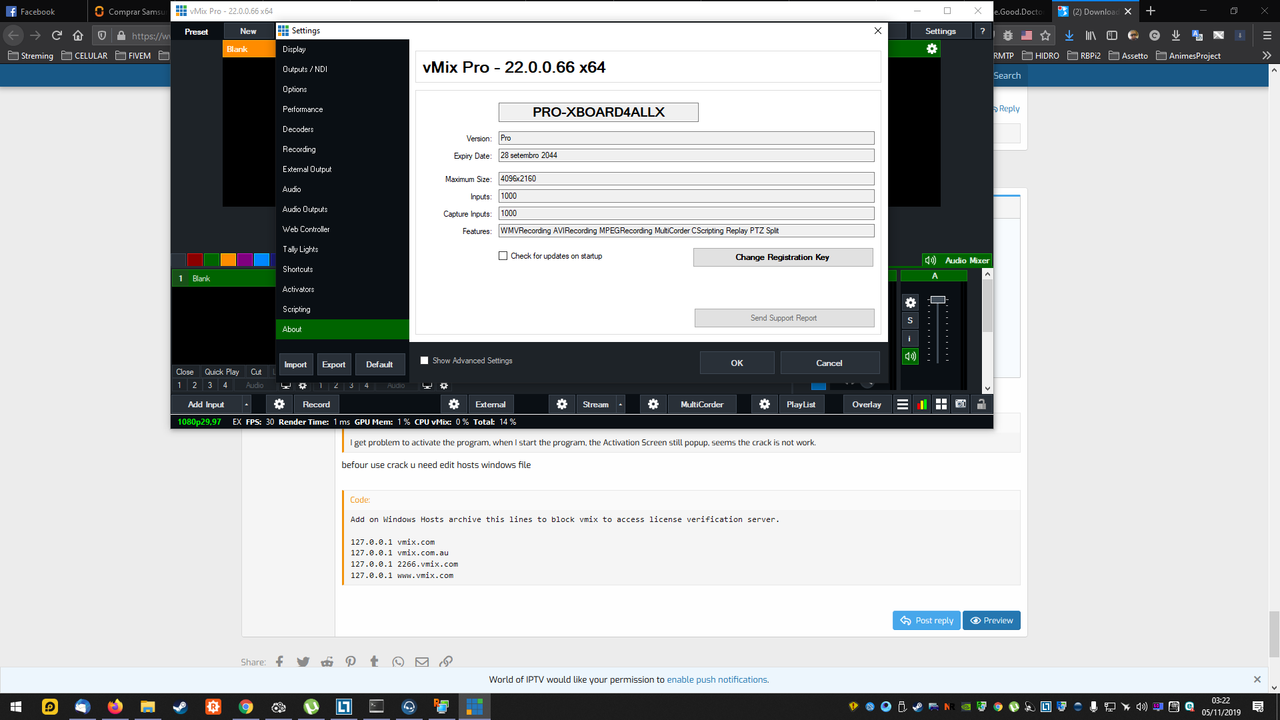1280x720 pixels.
Task: Open the Recording settings section
Action: click(343, 149)
